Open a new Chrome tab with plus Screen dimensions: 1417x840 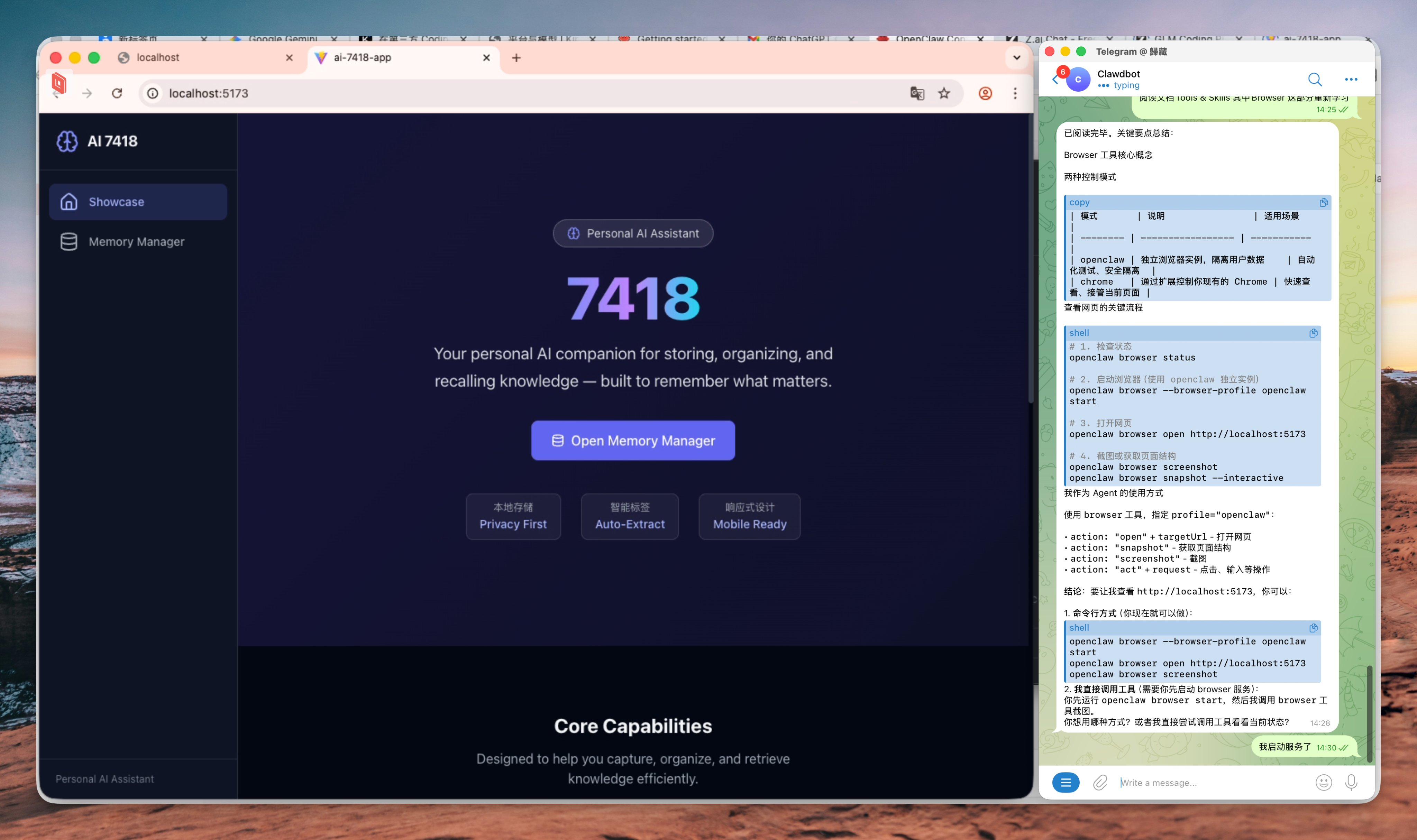pyautogui.click(x=516, y=58)
